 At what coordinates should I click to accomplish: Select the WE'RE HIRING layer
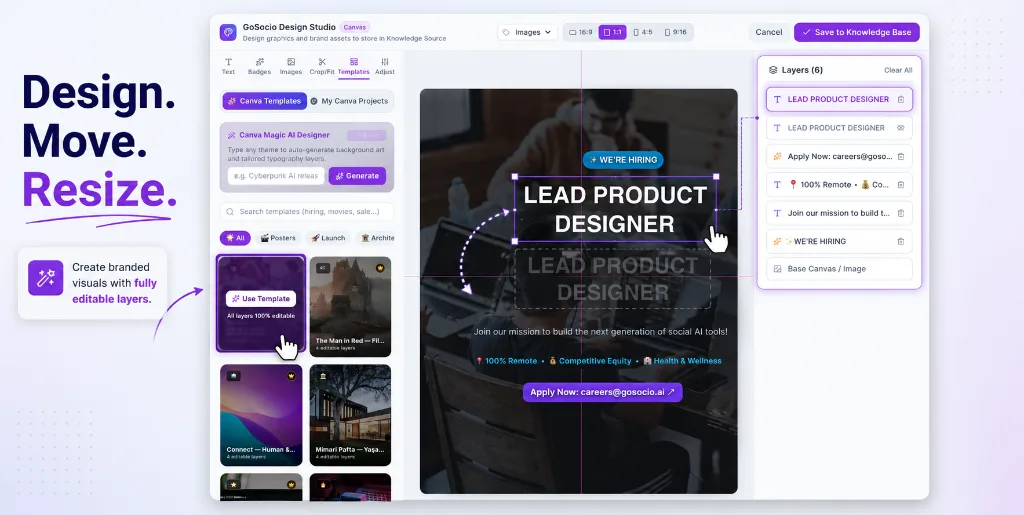(839, 242)
